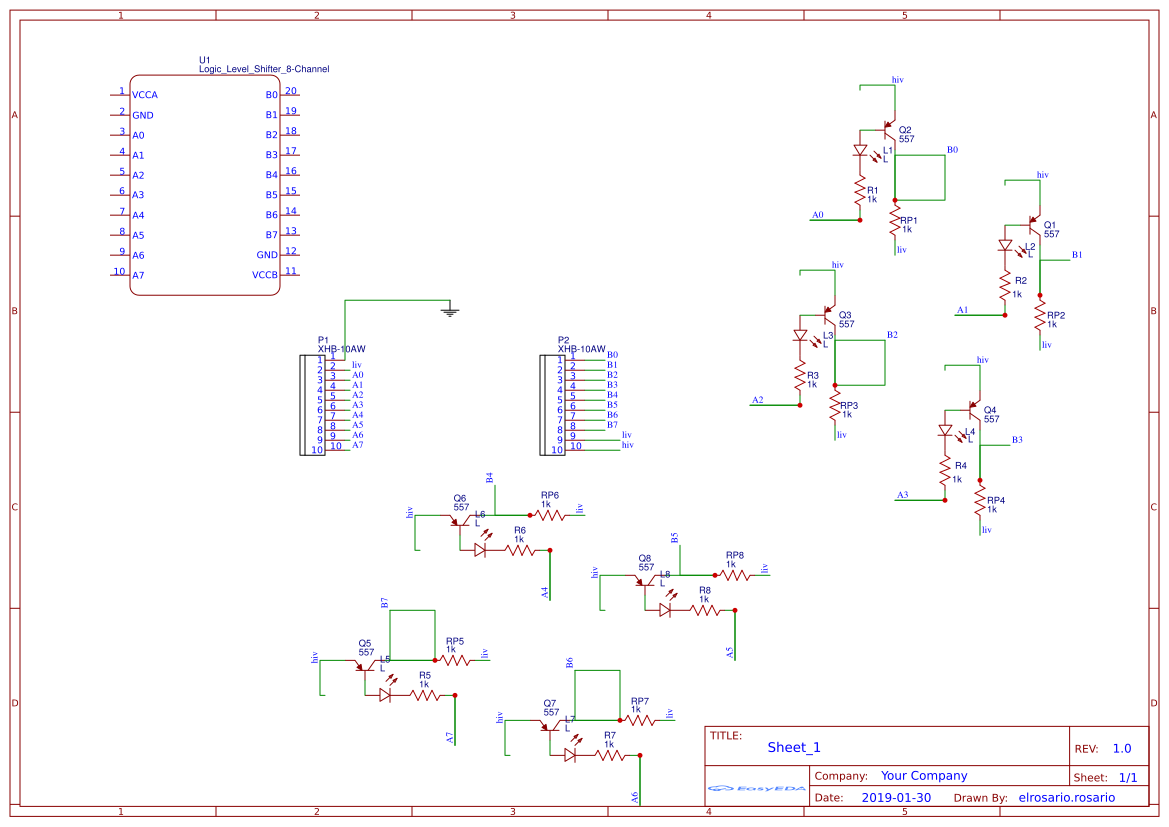This screenshot has width=1169, height=827.
Task: Select the date 2019-01-30 in title block
Action: tap(897, 797)
